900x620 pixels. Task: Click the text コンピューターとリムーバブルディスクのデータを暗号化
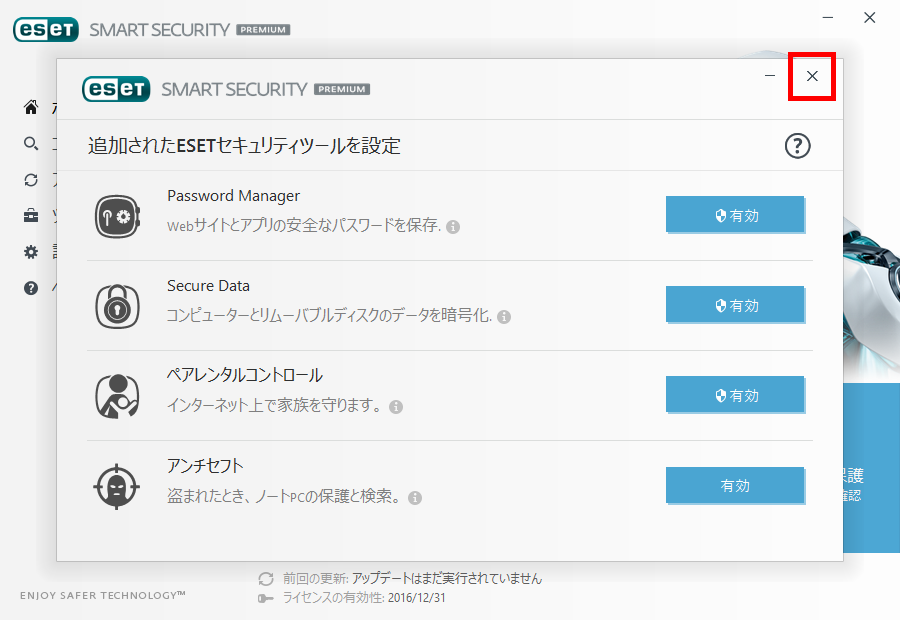(329, 316)
